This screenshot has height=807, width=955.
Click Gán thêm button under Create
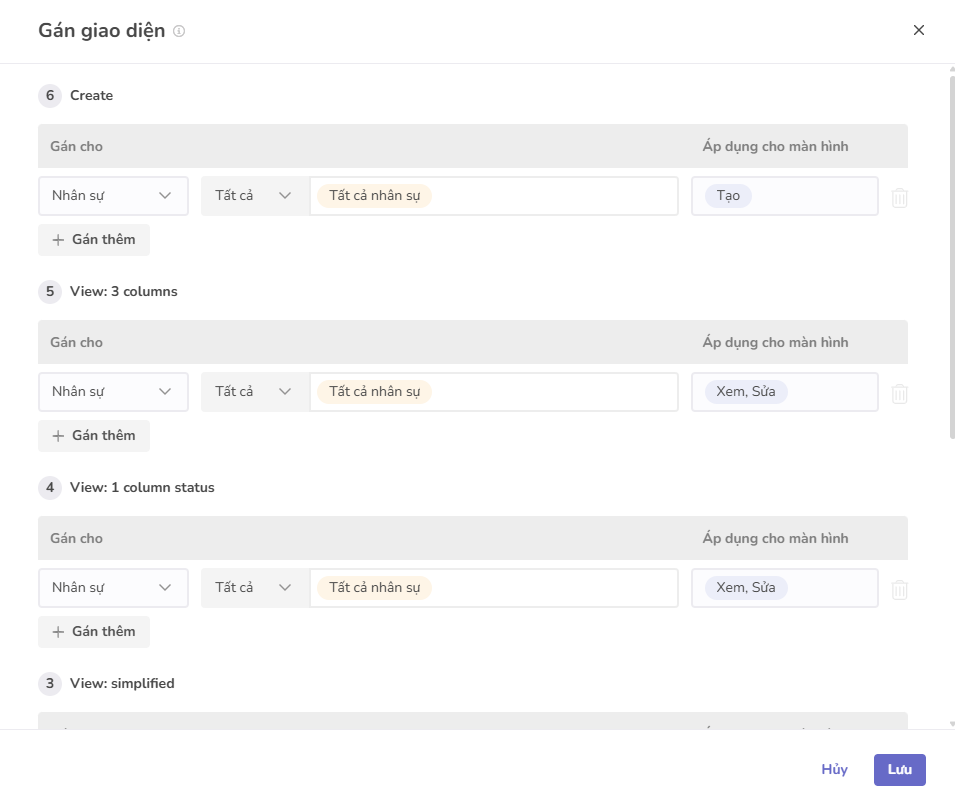point(94,240)
